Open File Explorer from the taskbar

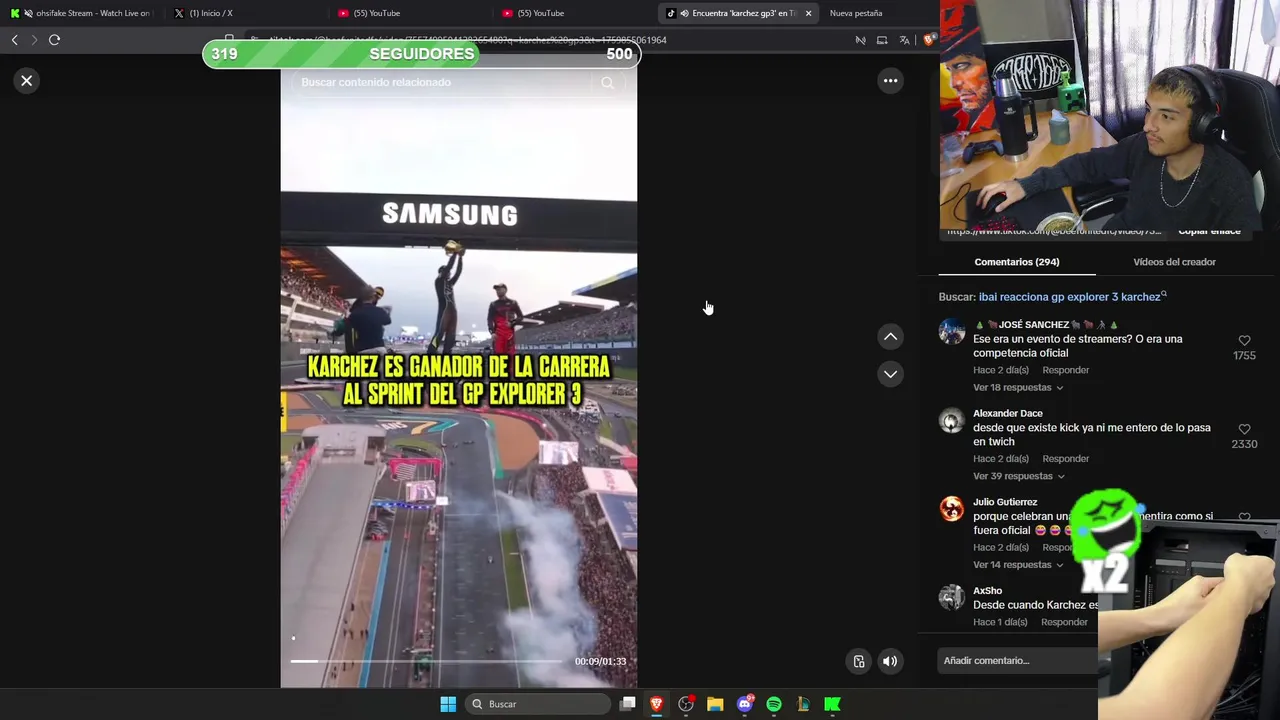click(715, 704)
